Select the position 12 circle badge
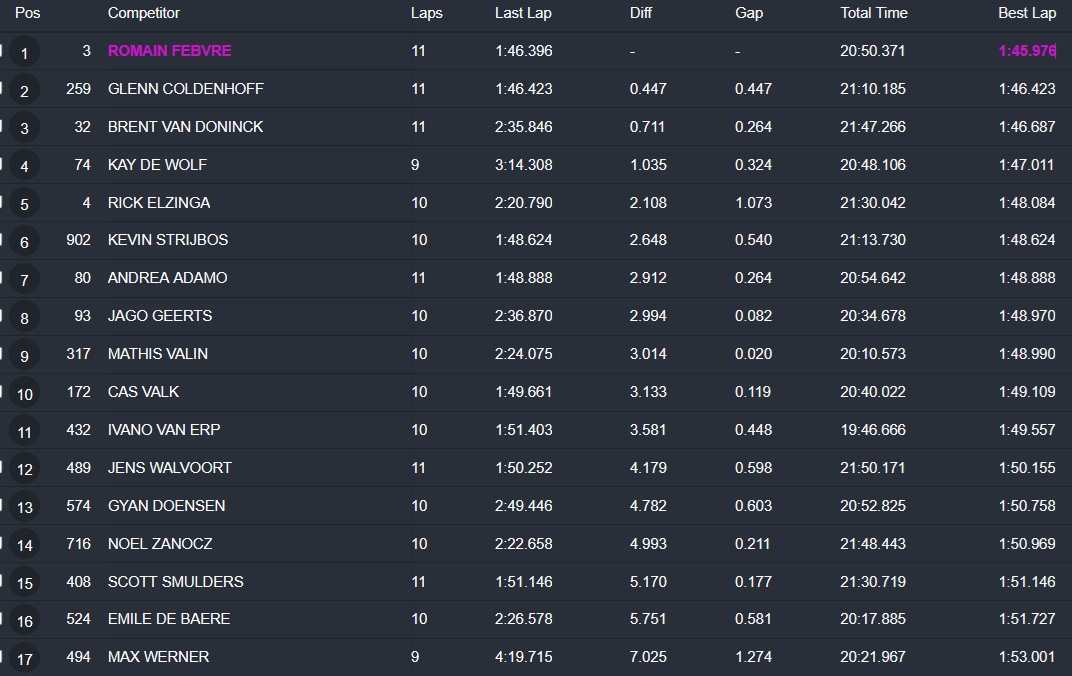1072x676 pixels. (x=25, y=470)
